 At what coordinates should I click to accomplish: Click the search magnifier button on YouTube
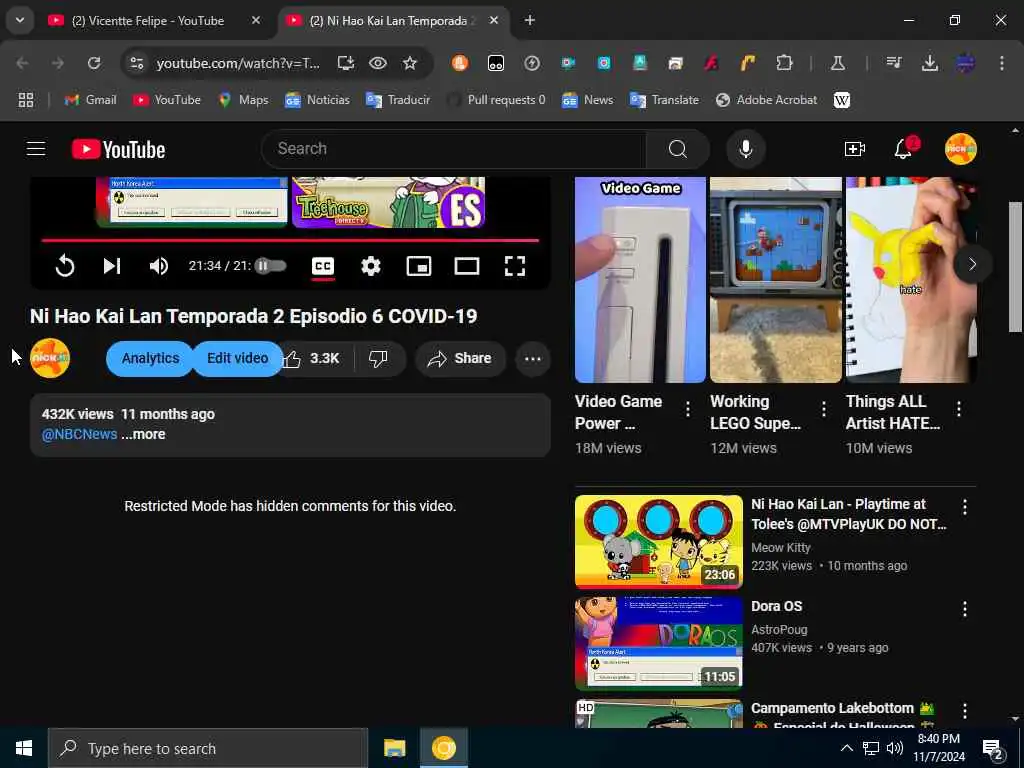point(678,149)
